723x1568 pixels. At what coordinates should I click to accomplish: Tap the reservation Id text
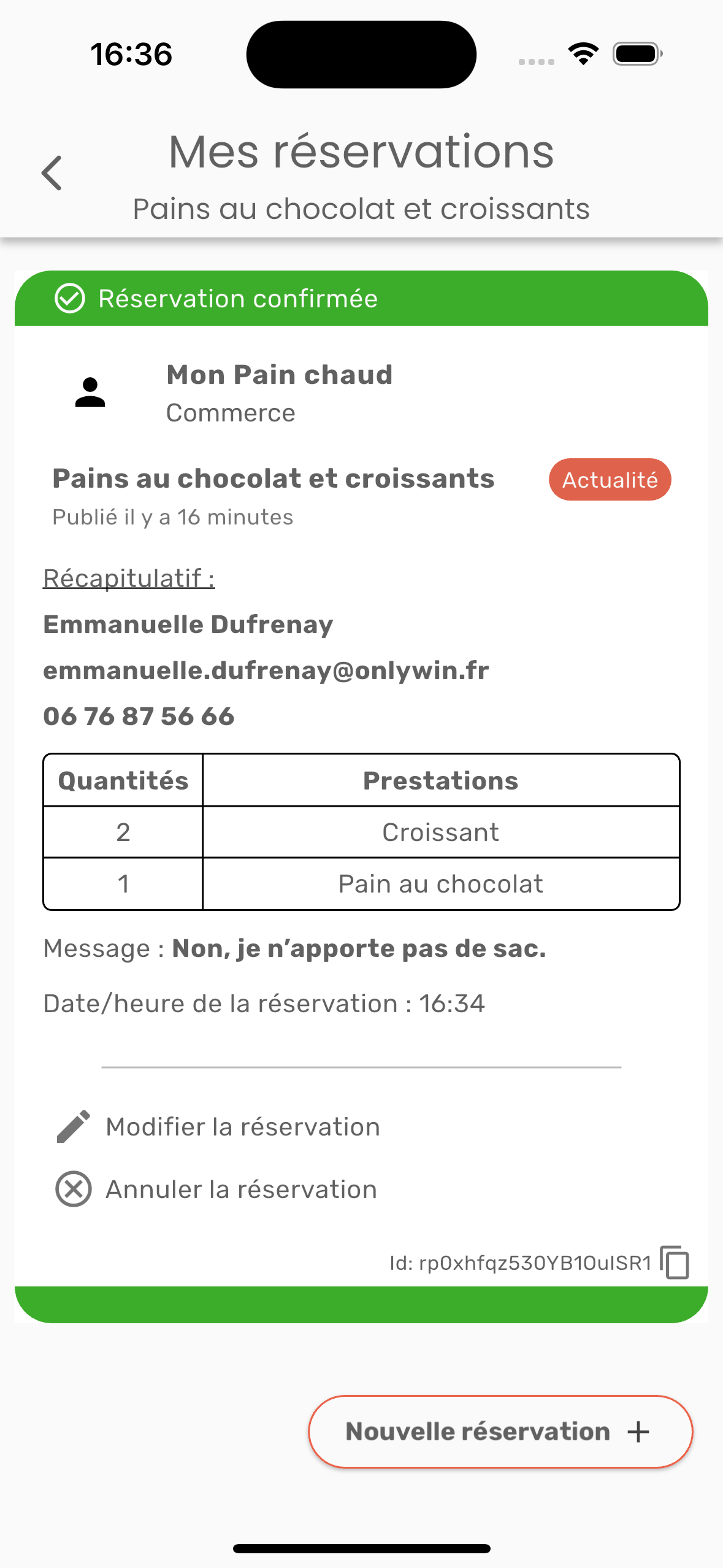[520, 1263]
